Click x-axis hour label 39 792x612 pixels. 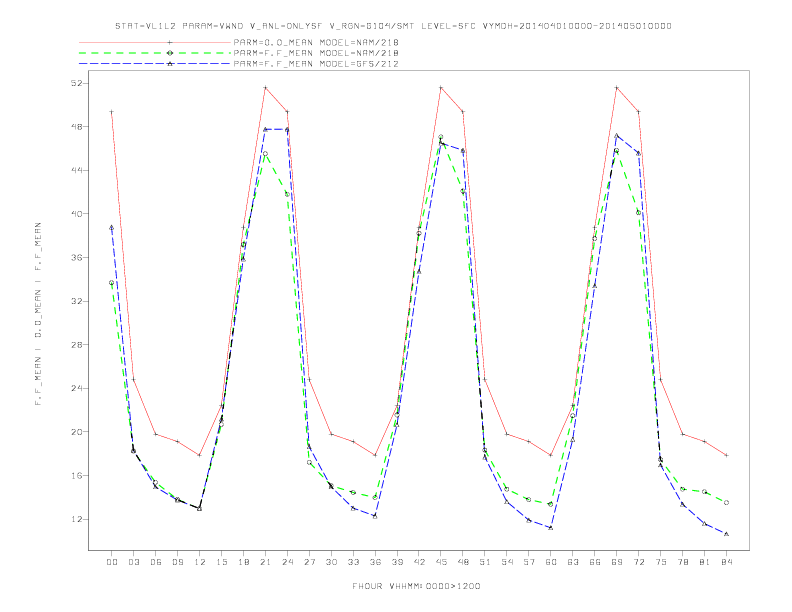point(397,562)
